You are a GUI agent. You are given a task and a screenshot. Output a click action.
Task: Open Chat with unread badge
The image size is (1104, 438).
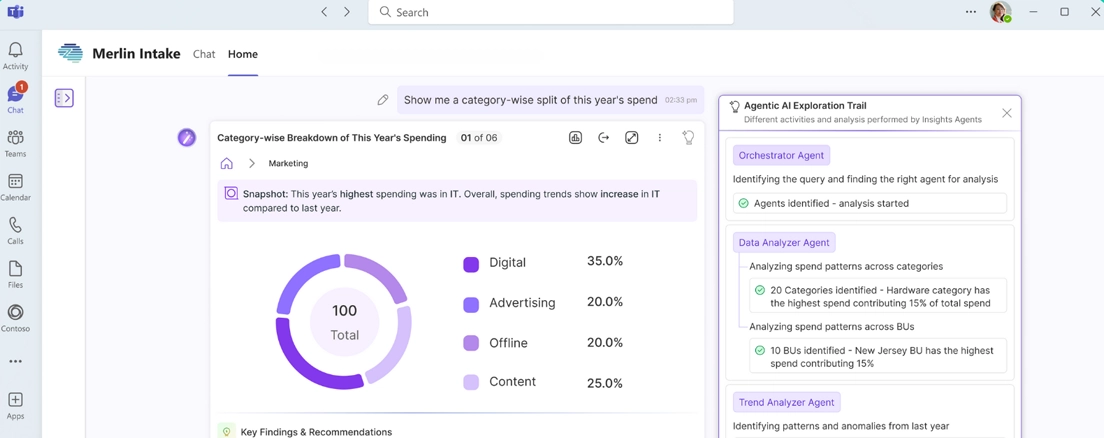(15, 99)
